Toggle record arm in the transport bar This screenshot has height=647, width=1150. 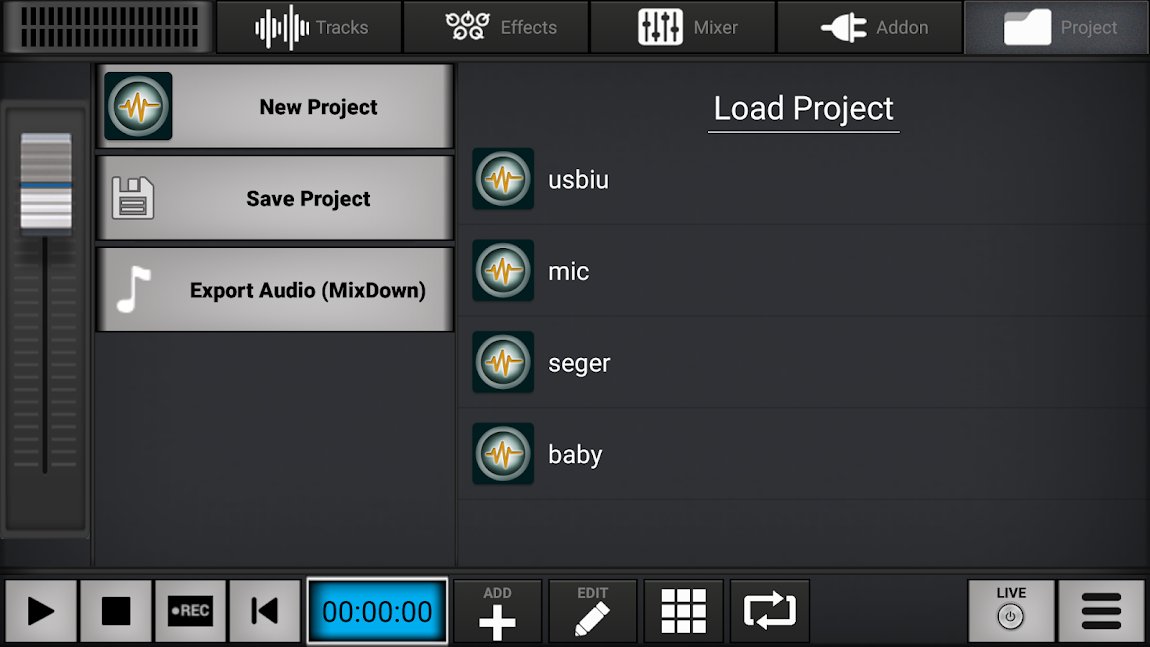pos(190,610)
